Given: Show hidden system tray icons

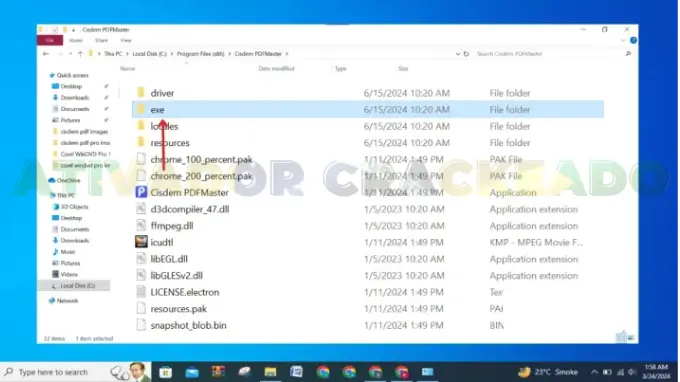Looking at the screenshot, I should tap(594, 372).
